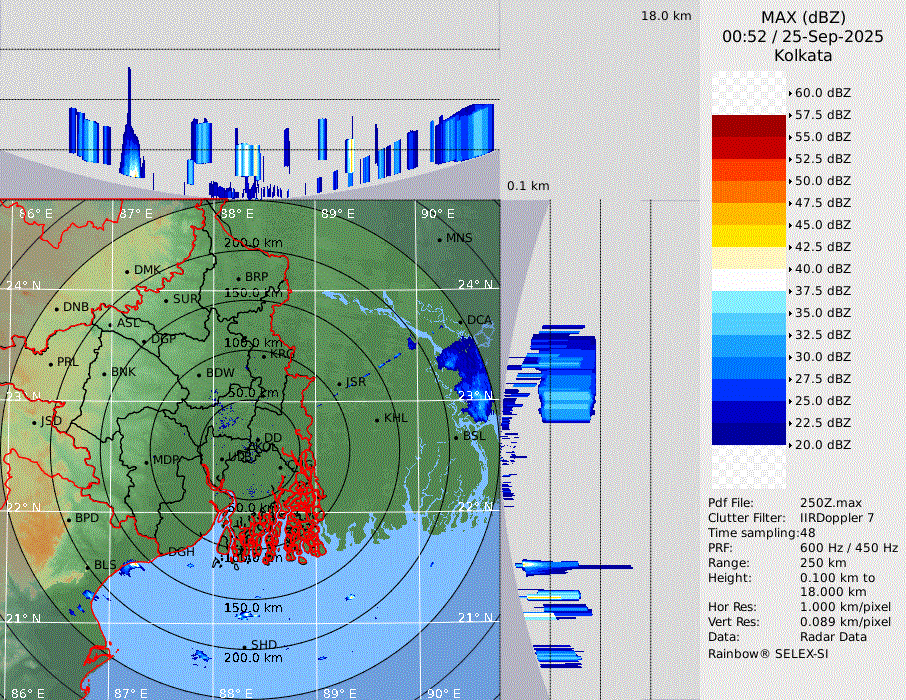
Task: Click the Kolkata station name in header
Action: pos(803,55)
